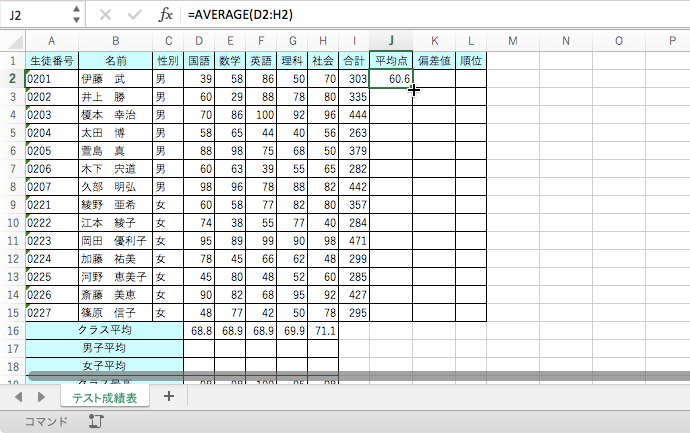
Task: Open the Name Box dropdown arrows
Action: (x=76, y=15)
